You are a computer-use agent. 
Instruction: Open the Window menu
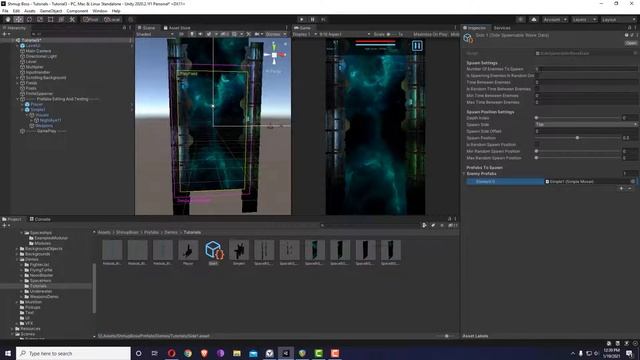coord(100,11)
